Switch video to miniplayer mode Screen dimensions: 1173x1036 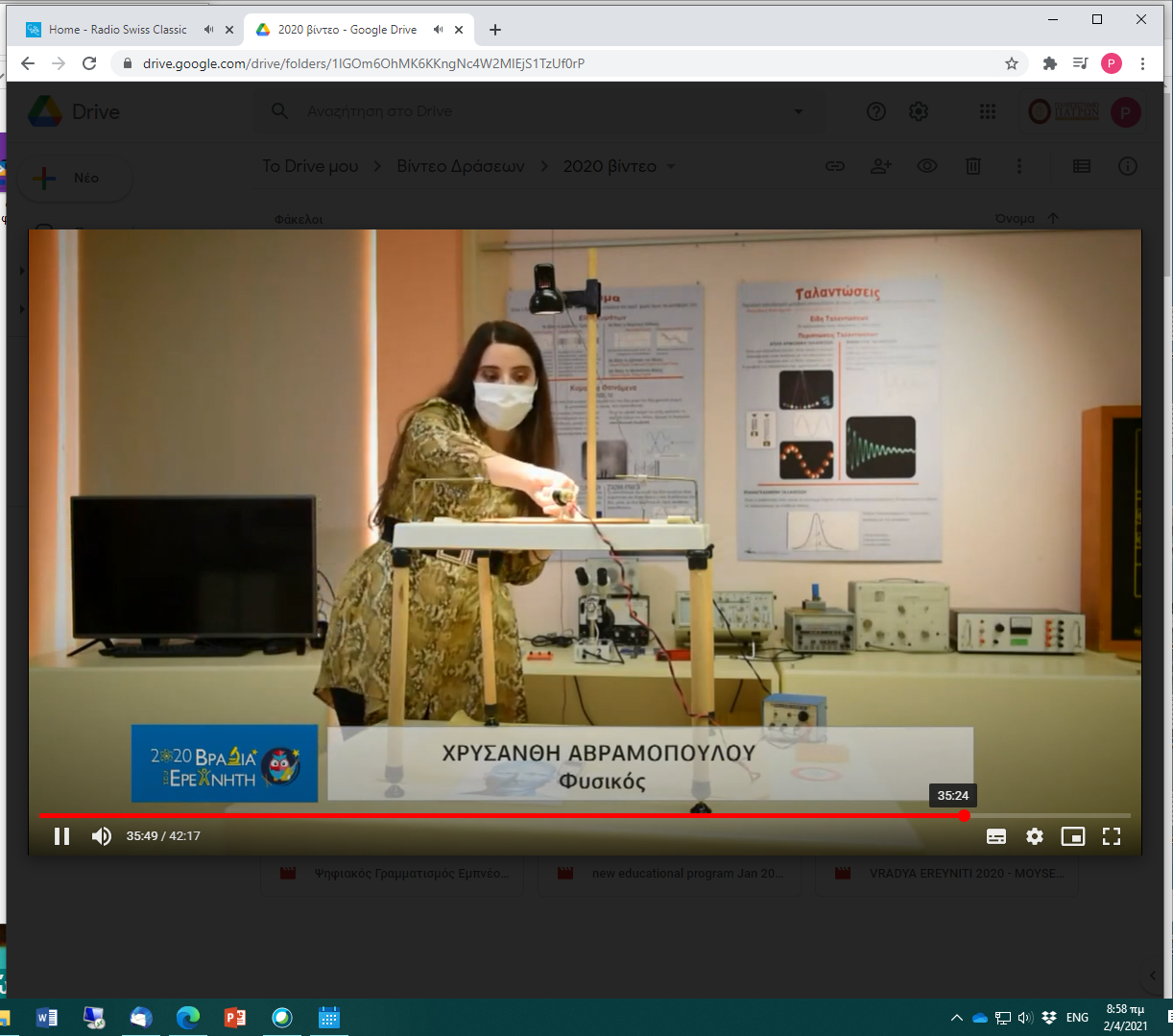pos(1072,836)
